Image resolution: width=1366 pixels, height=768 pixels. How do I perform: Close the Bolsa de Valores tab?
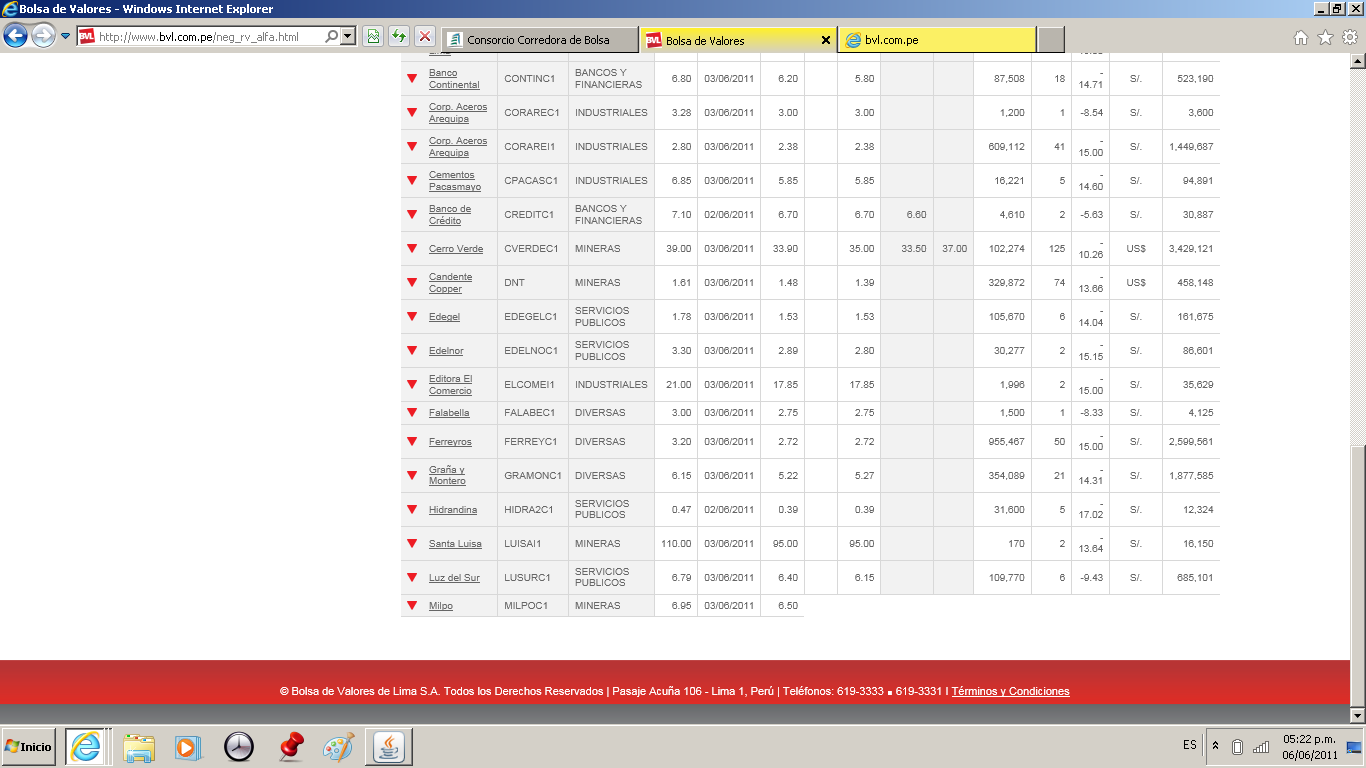826,40
